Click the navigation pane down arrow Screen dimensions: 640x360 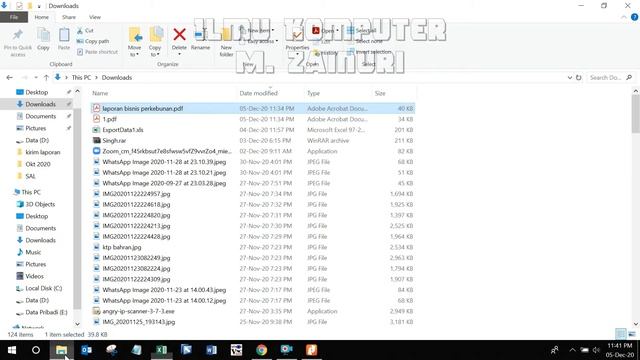pyautogui.click(x=77, y=324)
